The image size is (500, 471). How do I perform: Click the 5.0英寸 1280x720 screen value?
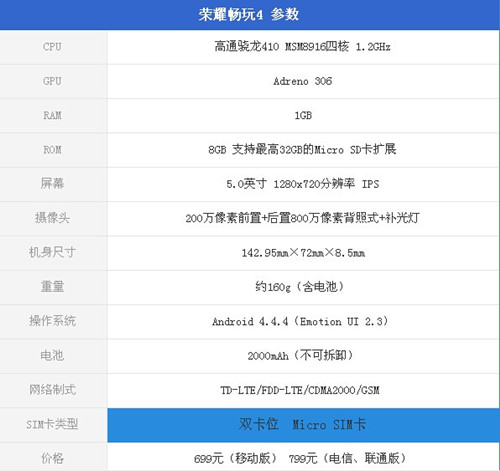pos(303,184)
